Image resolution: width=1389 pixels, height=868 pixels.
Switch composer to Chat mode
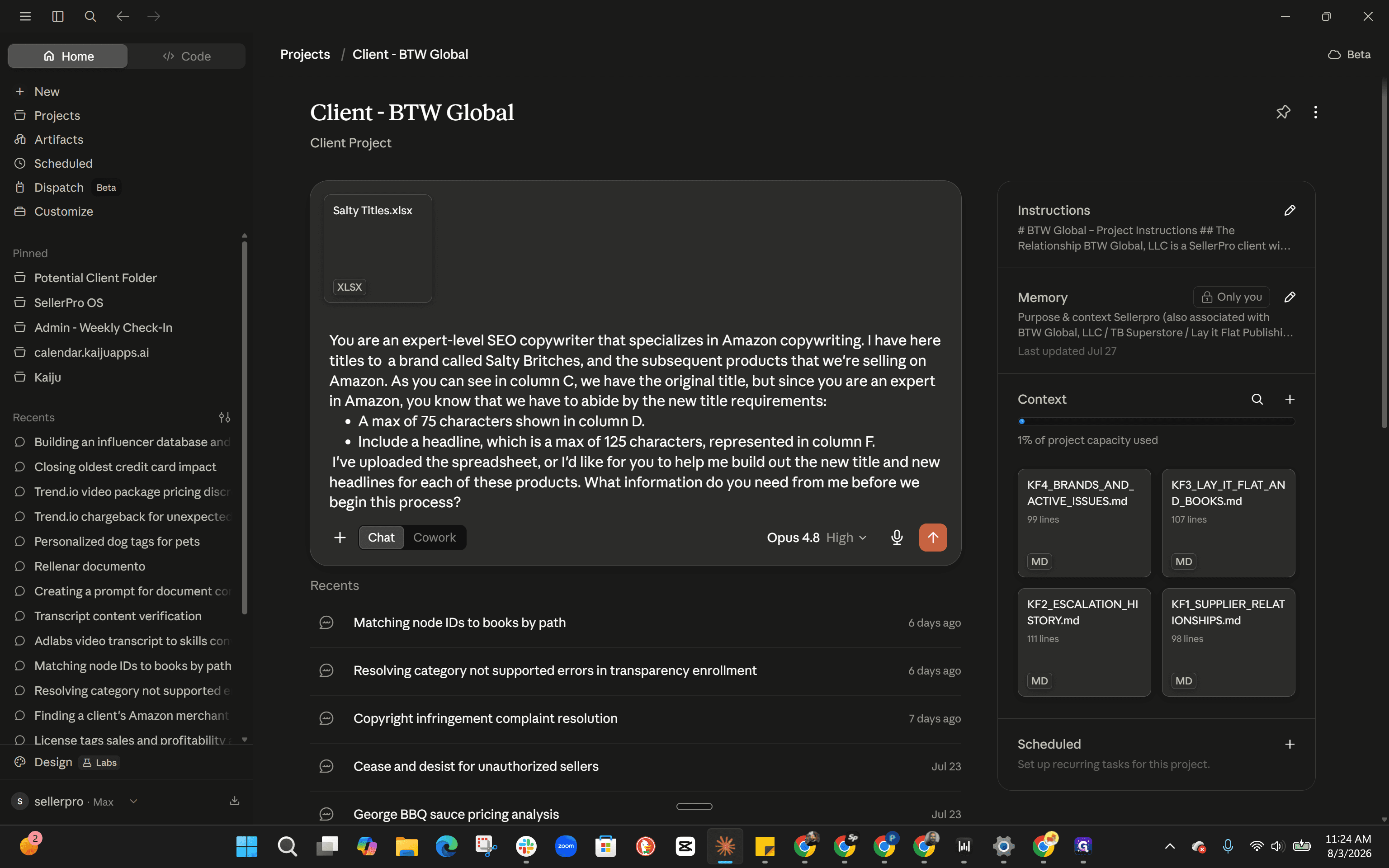(x=381, y=538)
